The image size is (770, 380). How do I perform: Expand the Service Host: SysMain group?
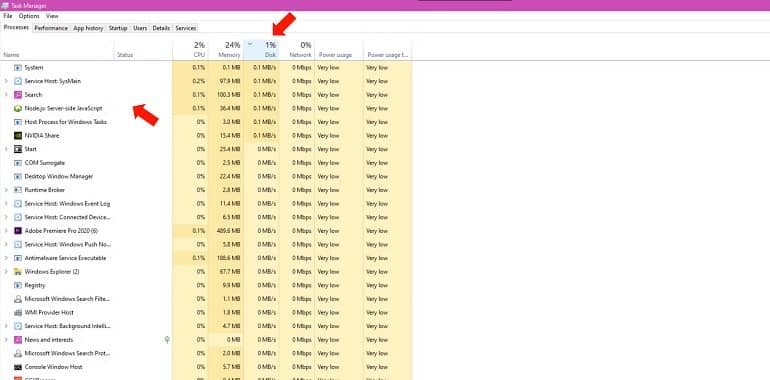pyautogui.click(x=6, y=81)
